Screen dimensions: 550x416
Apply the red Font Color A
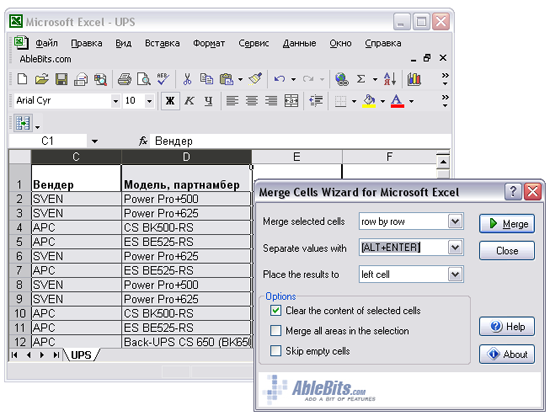[x=397, y=101]
